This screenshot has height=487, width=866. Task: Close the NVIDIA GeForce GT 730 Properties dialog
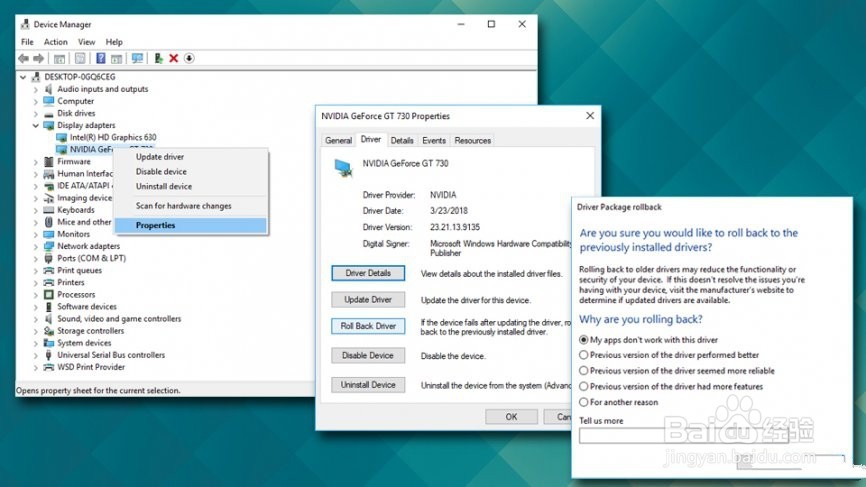tap(590, 115)
